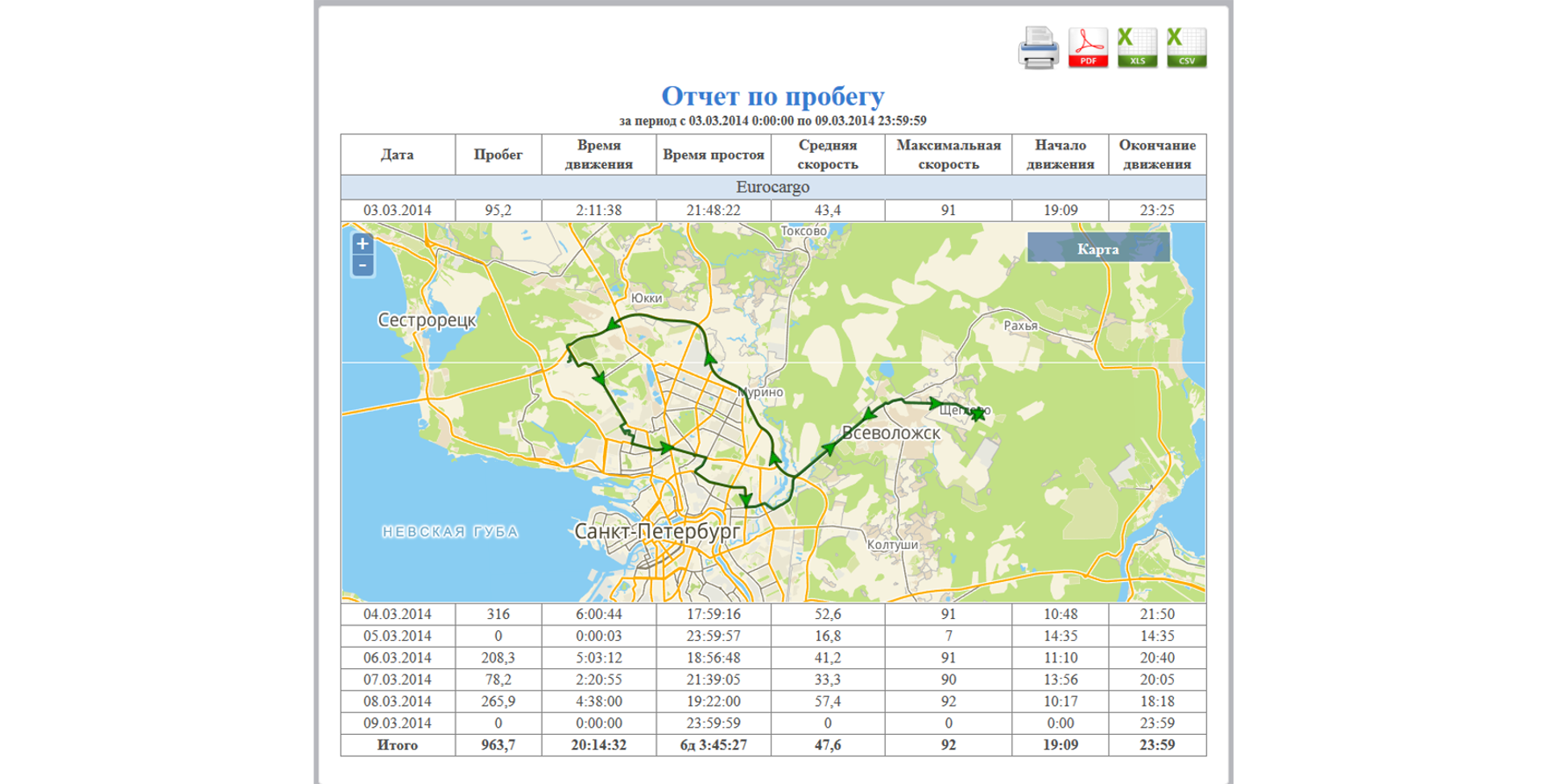Click the printer icon to print report
The width and height of the screenshot is (1546, 784).
point(1038,47)
